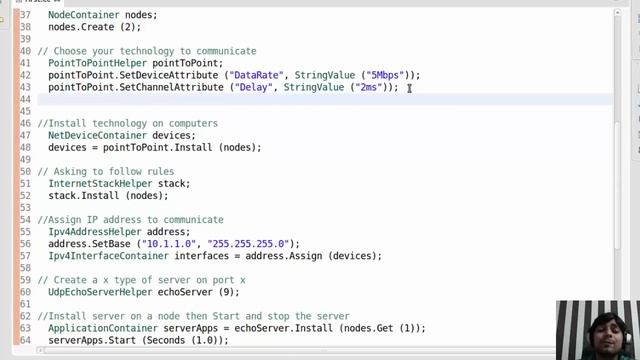
Task: Click line number 56 in gutter
Action: pyautogui.click(x=25, y=244)
